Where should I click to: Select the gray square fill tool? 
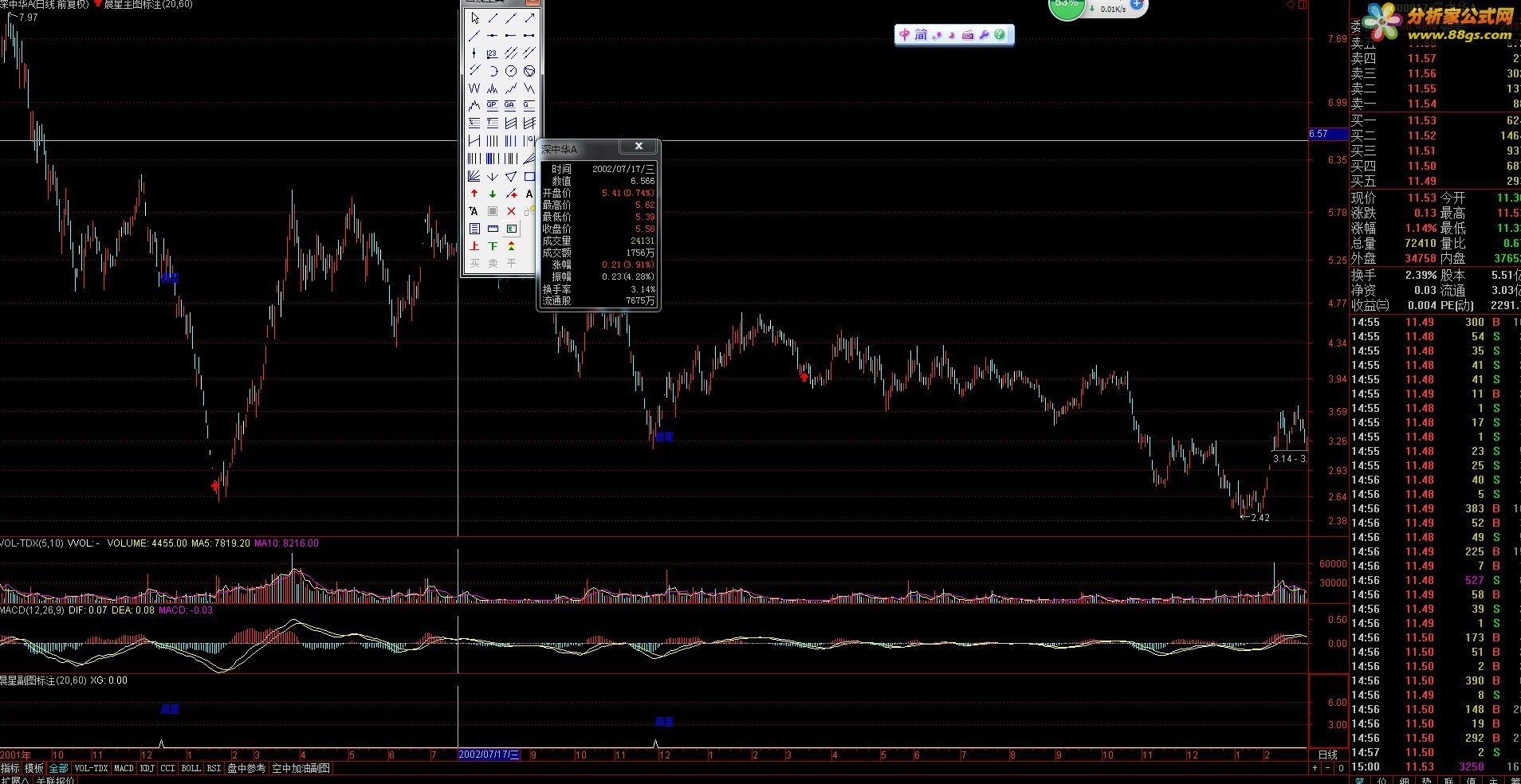point(493,211)
